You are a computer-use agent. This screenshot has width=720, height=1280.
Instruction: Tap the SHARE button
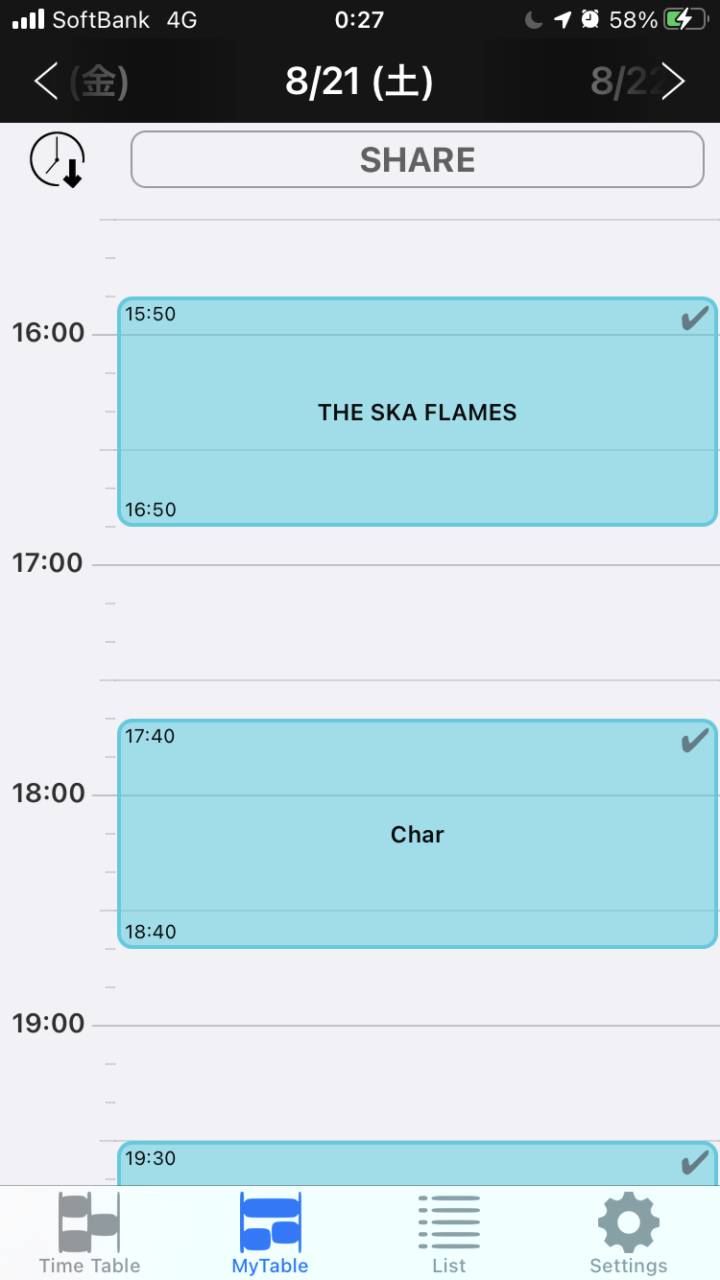pos(418,160)
